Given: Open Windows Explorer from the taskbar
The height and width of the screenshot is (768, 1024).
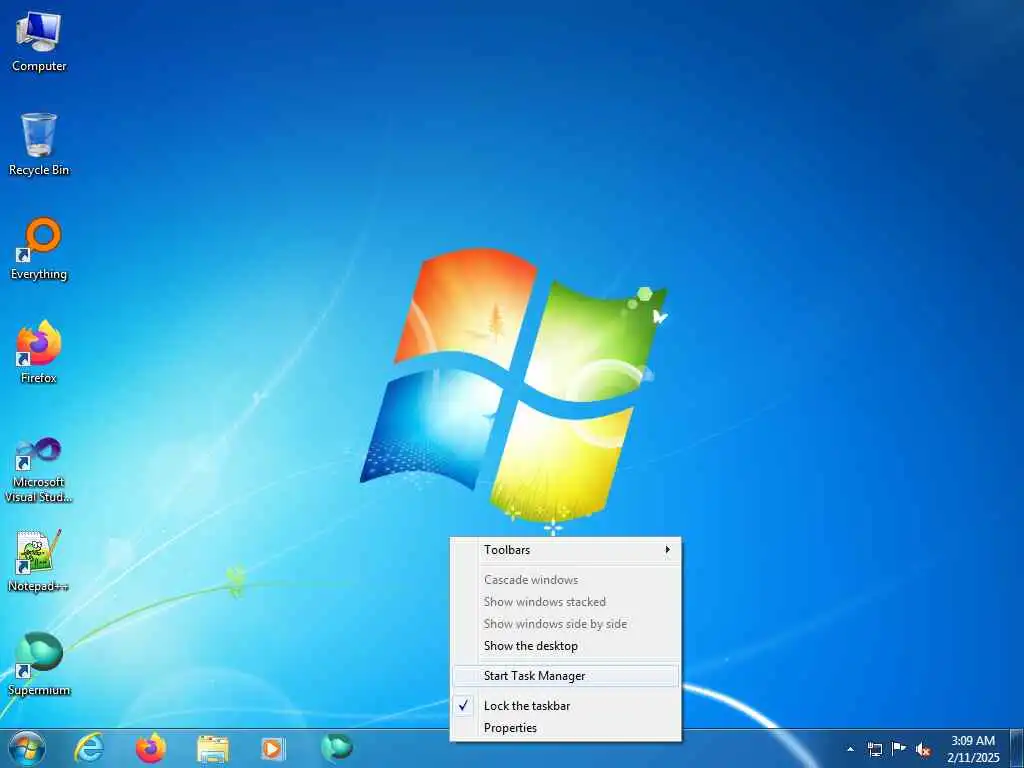Looking at the screenshot, I should click(x=213, y=749).
